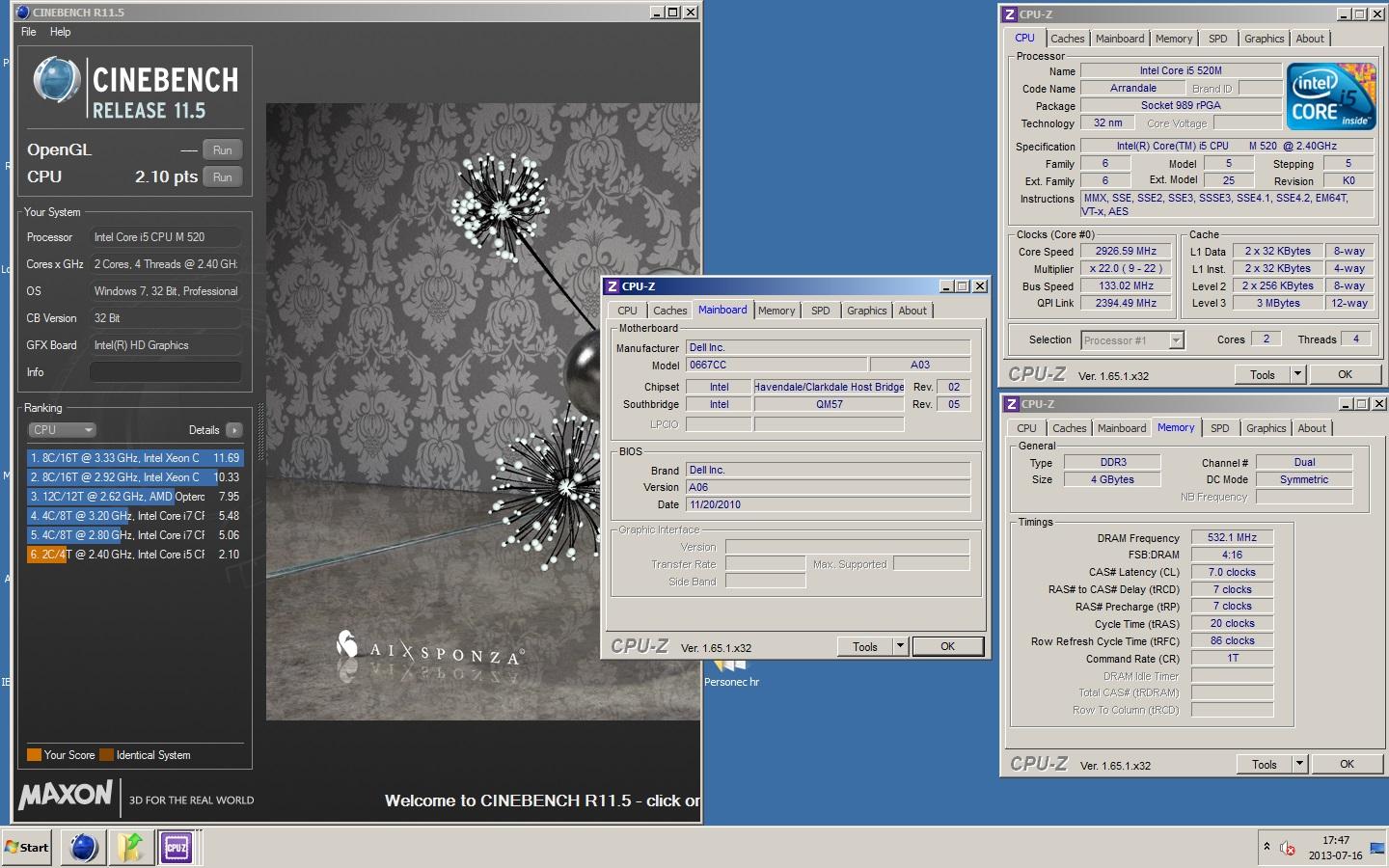Screen dimensions: 1389x868
Task: Click the Z icon in Mainboard CPU-Z title bar
Action: click(612, 286)
